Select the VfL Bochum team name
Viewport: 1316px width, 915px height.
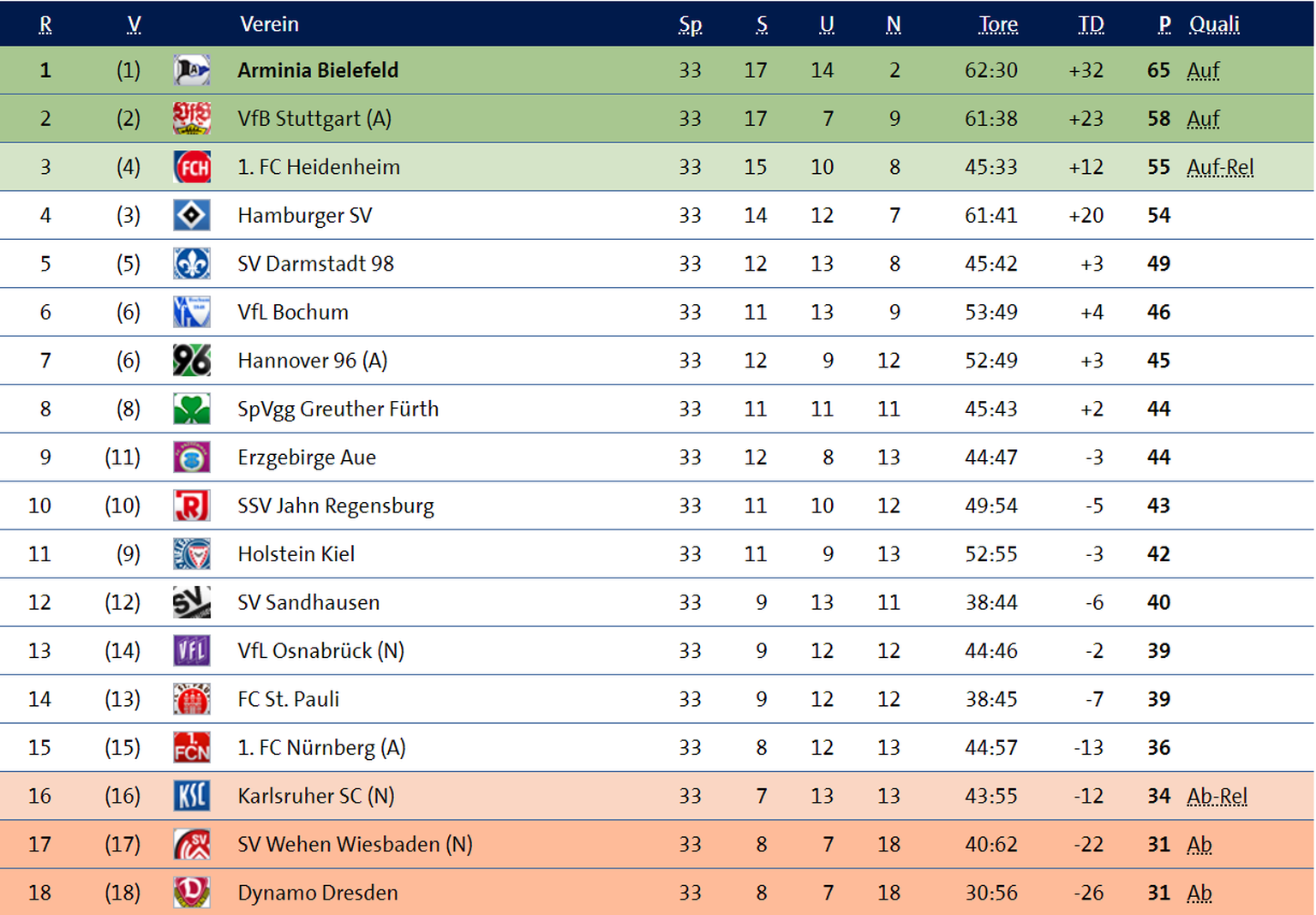coord(293,312)
